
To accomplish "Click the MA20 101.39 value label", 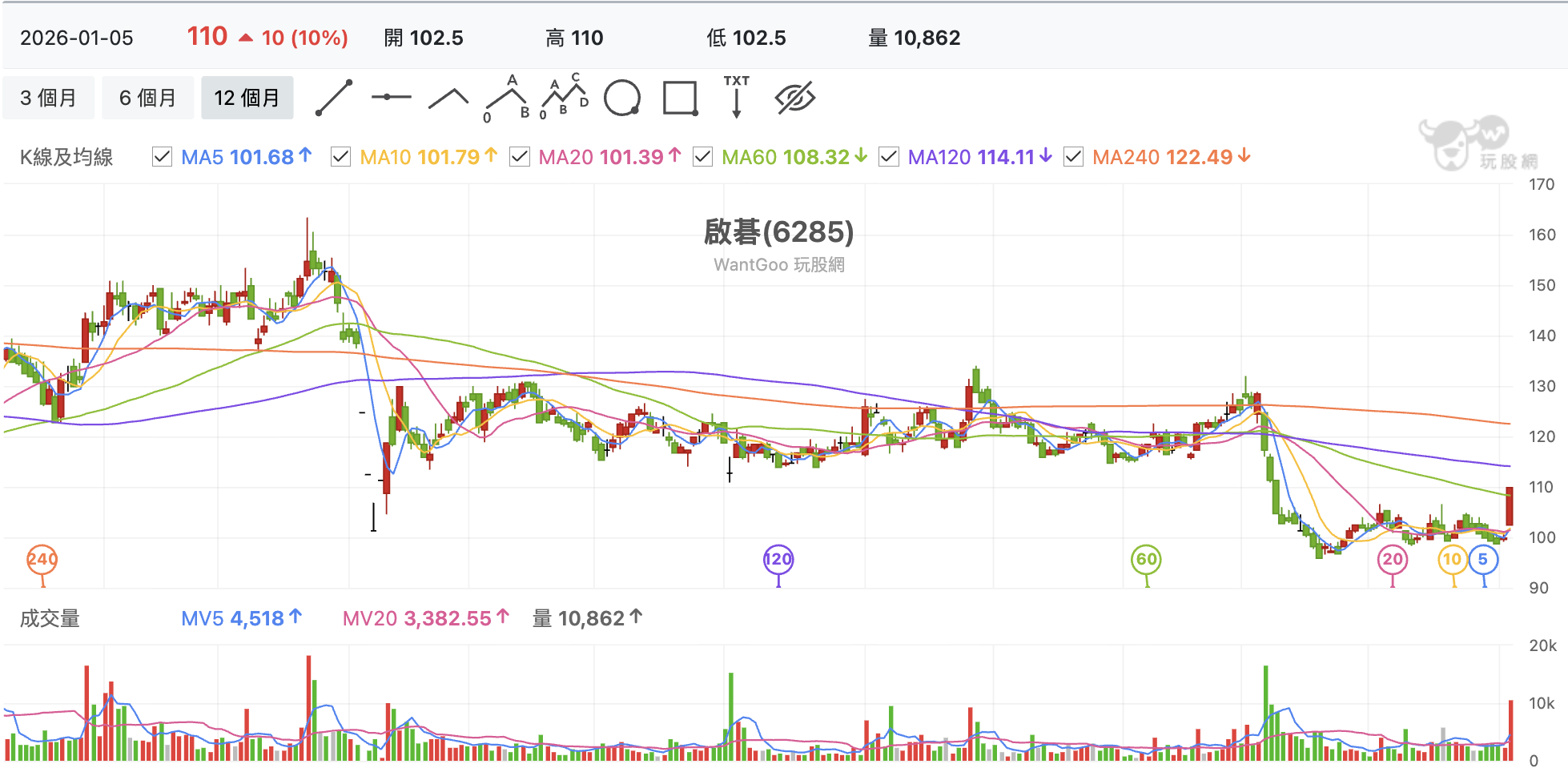I will 610,157.
